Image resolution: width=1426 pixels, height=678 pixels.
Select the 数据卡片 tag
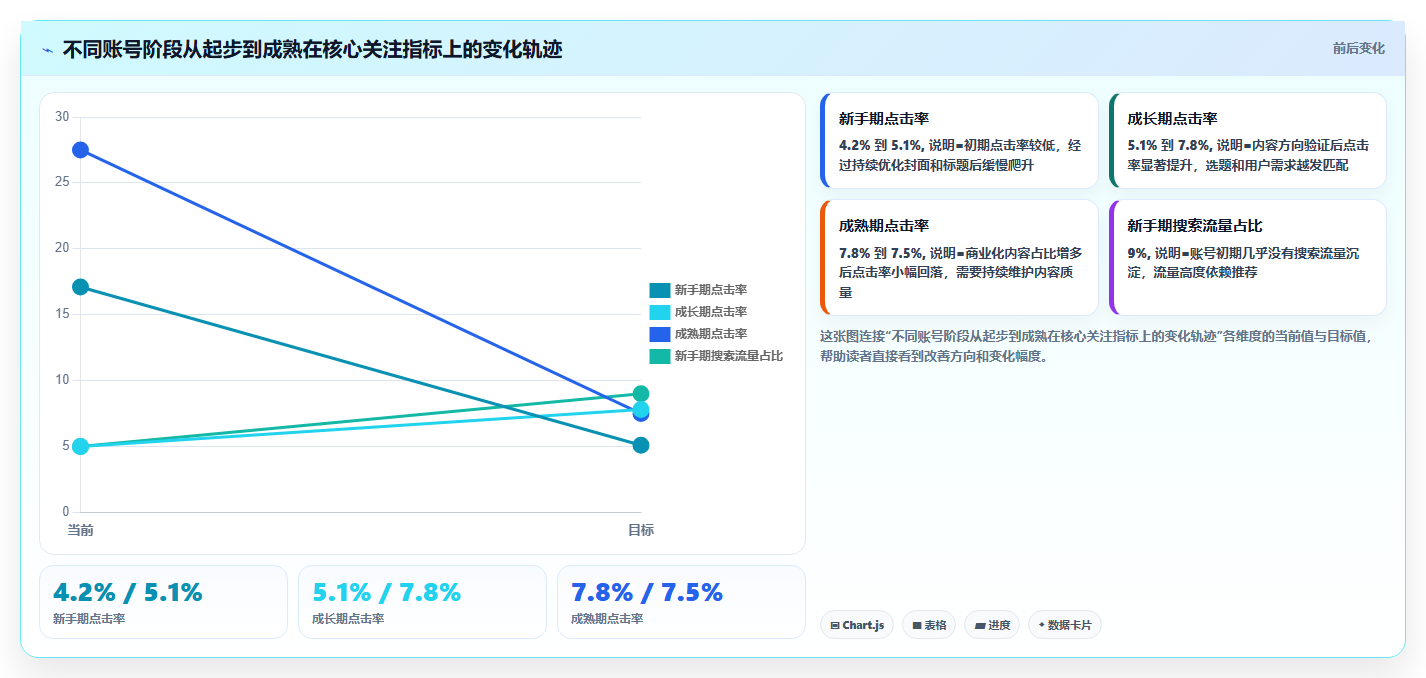pyautogui.click(x=1065, y=625)
